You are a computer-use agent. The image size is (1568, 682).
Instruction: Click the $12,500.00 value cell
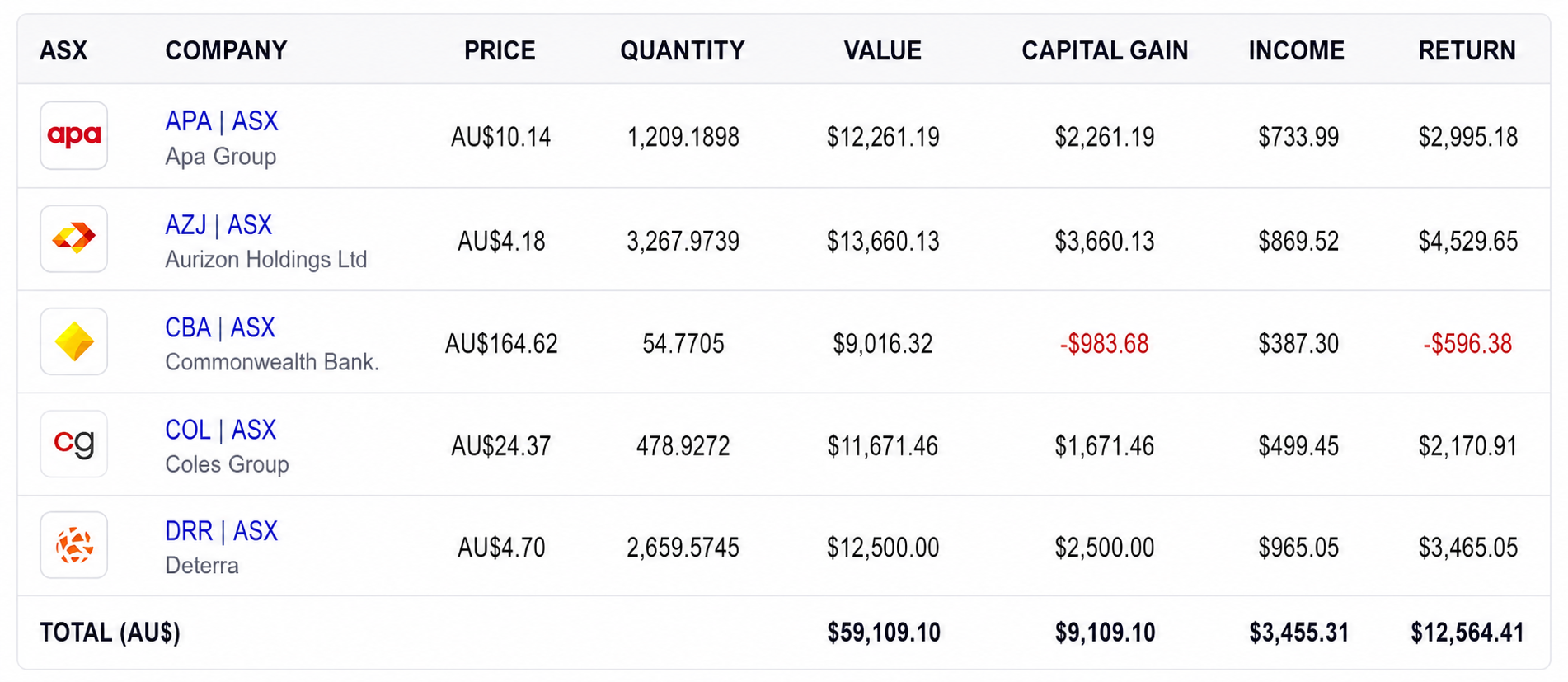tap(883, 548)
